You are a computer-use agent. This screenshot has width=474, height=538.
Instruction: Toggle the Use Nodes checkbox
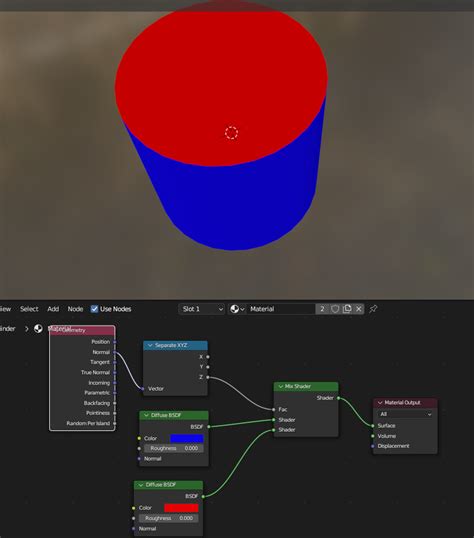click(x=94, y=309)
